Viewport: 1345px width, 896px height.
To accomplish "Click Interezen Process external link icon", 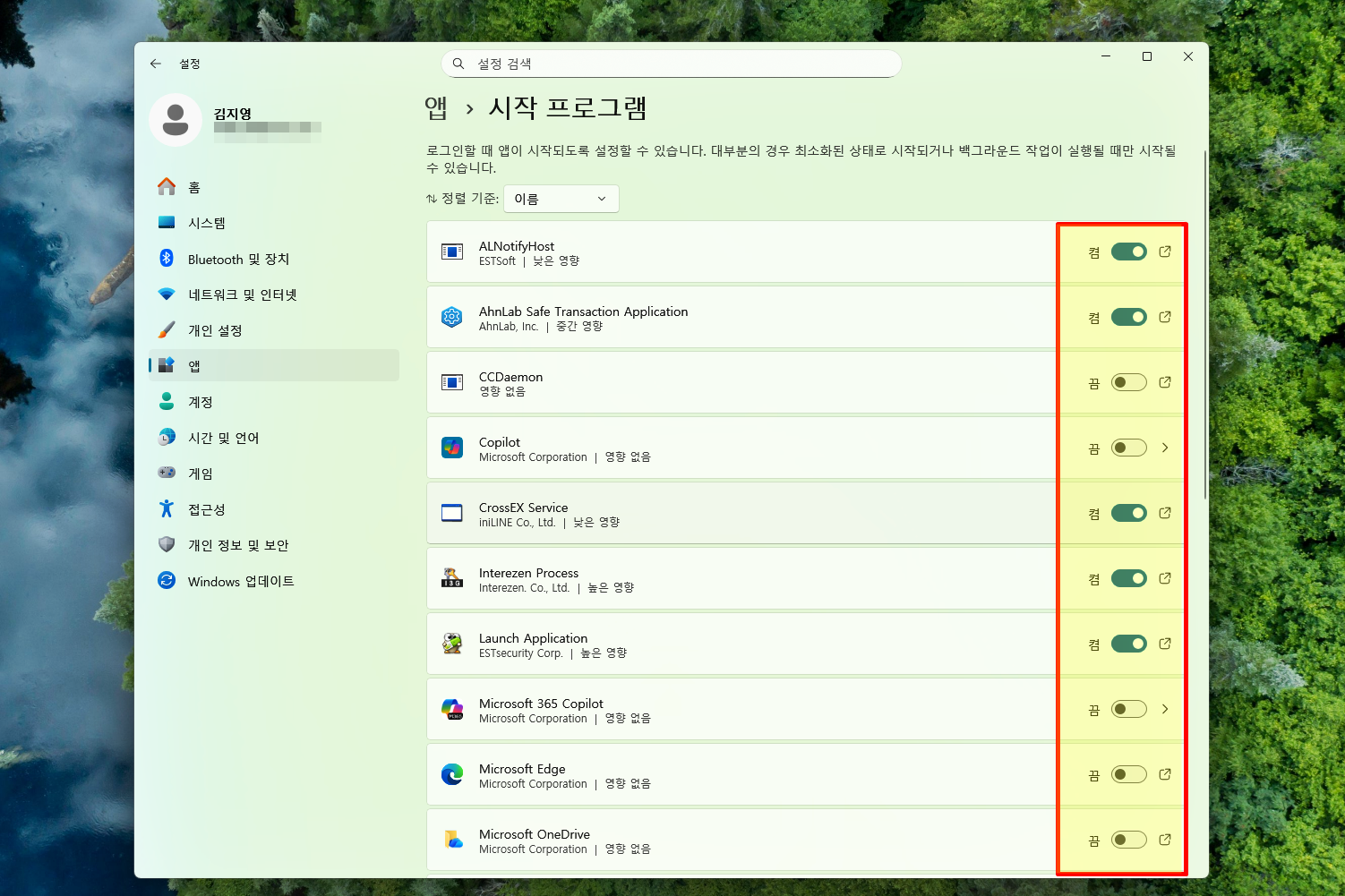I will [1165, 578].
